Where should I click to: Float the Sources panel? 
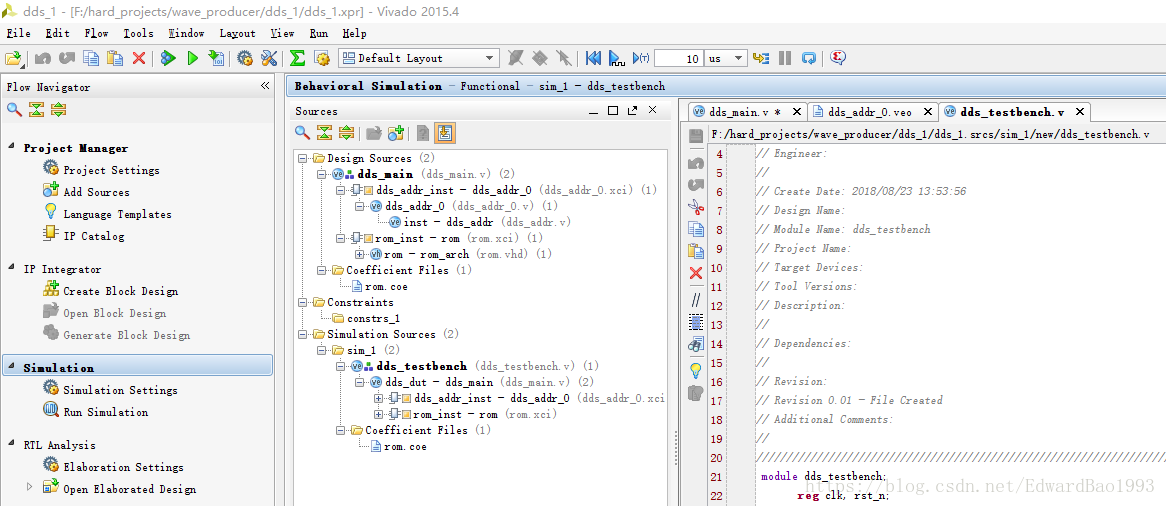click(632, 110)
